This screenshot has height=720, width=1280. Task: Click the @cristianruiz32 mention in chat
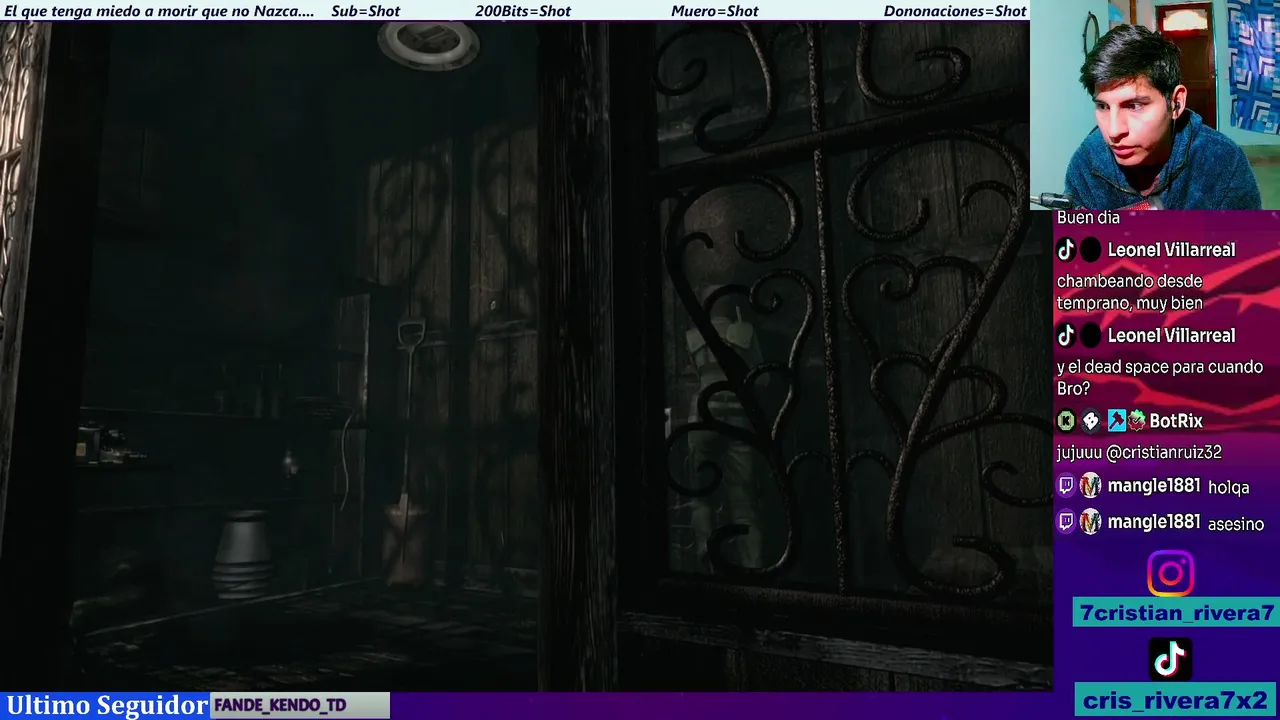pyautogui.click(x=1164, y=452)
